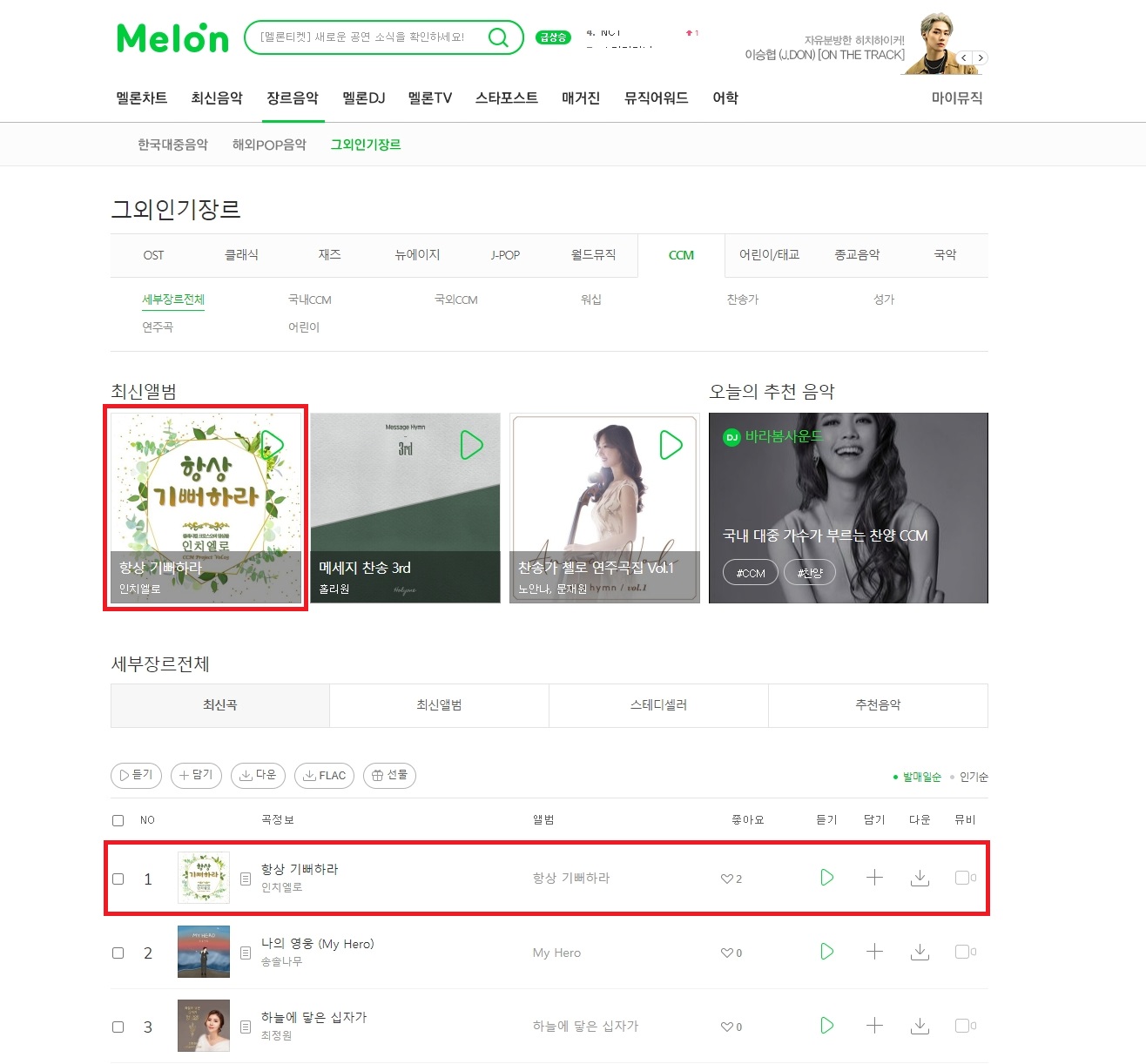Open lyrics icon for 나의 영웅
The height and width of the screenshot is (1064, 1146).
click(246, 953)
